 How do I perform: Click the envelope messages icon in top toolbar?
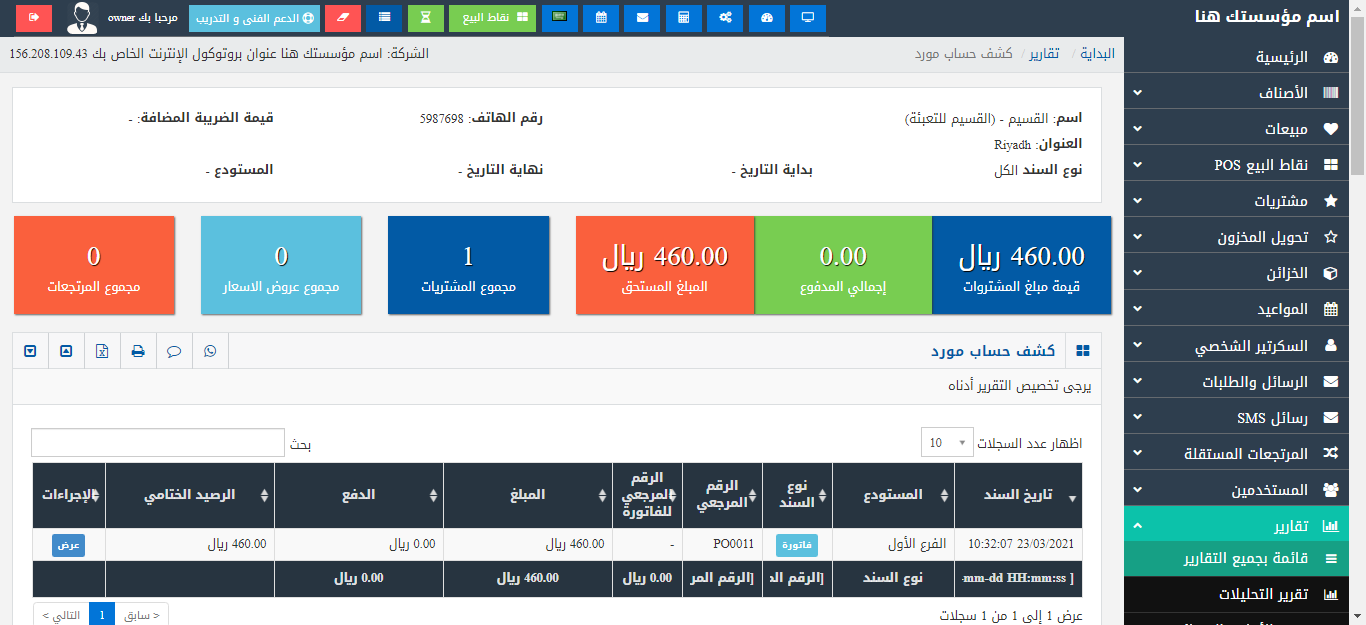[641, 17]
